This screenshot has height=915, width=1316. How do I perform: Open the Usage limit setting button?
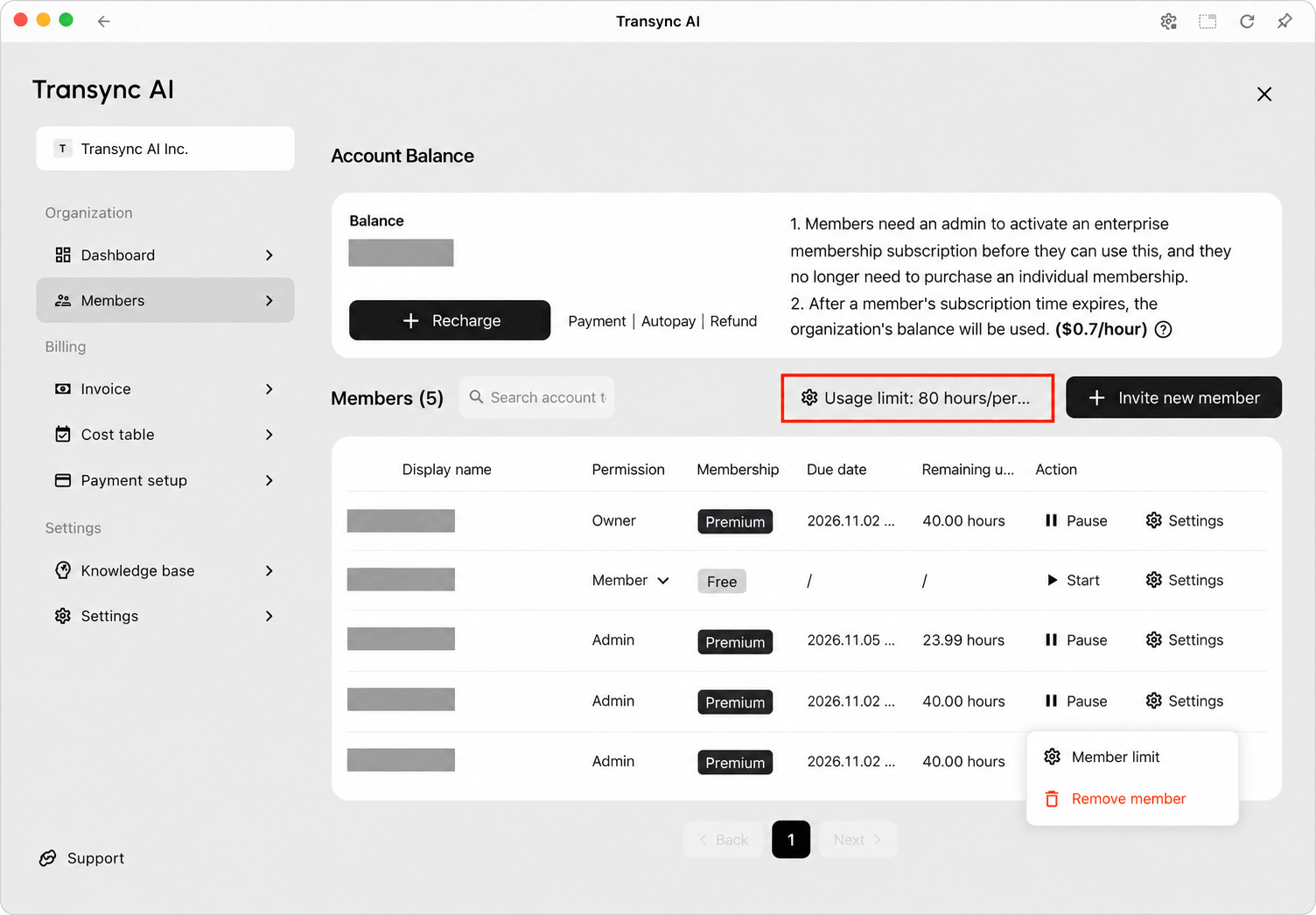pyautogui.click(x=916, y=398)
